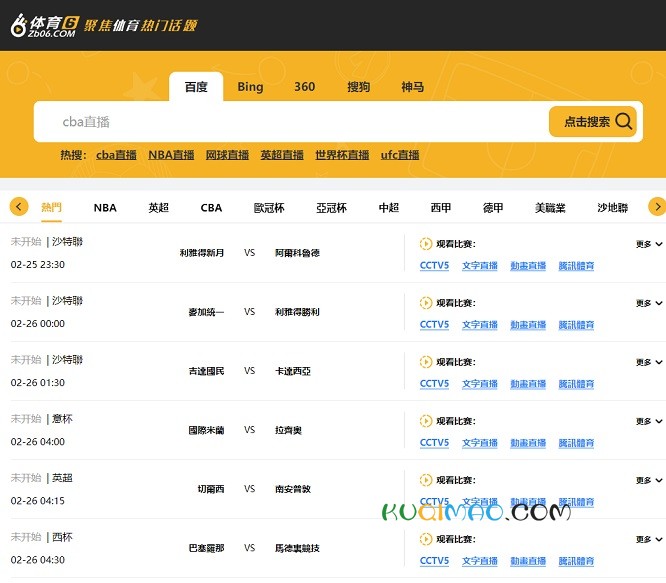Open 騰訊體育 for 国际米兰 match

576,442
